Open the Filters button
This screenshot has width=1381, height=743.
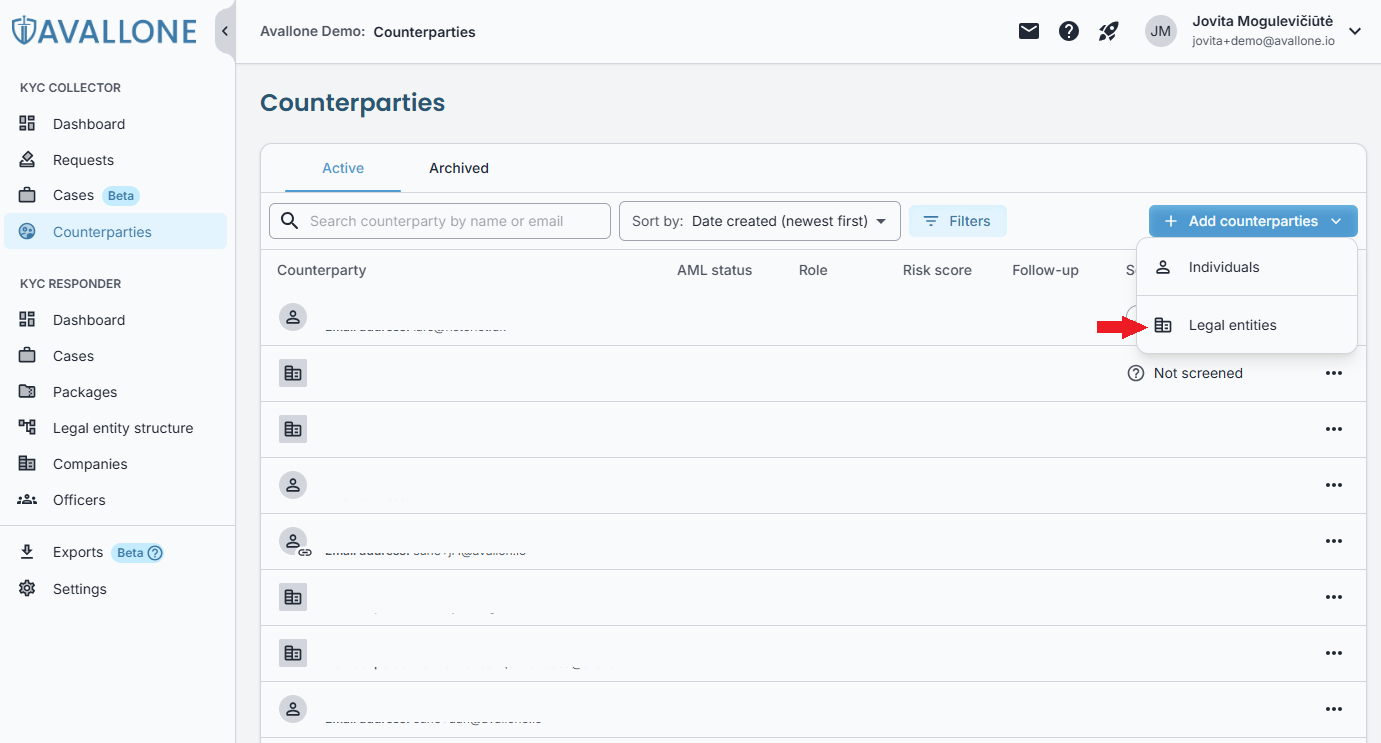957,221
